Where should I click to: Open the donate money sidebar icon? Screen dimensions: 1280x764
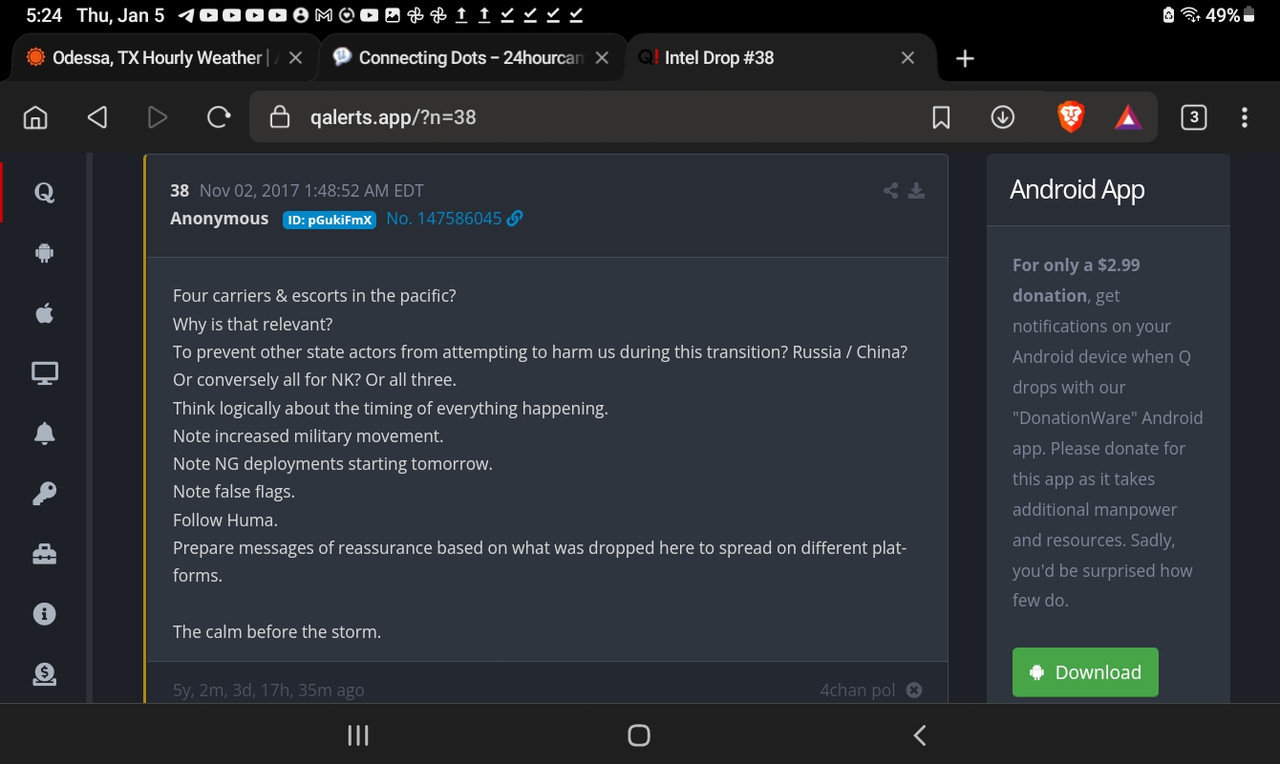(x=44, y=674)
